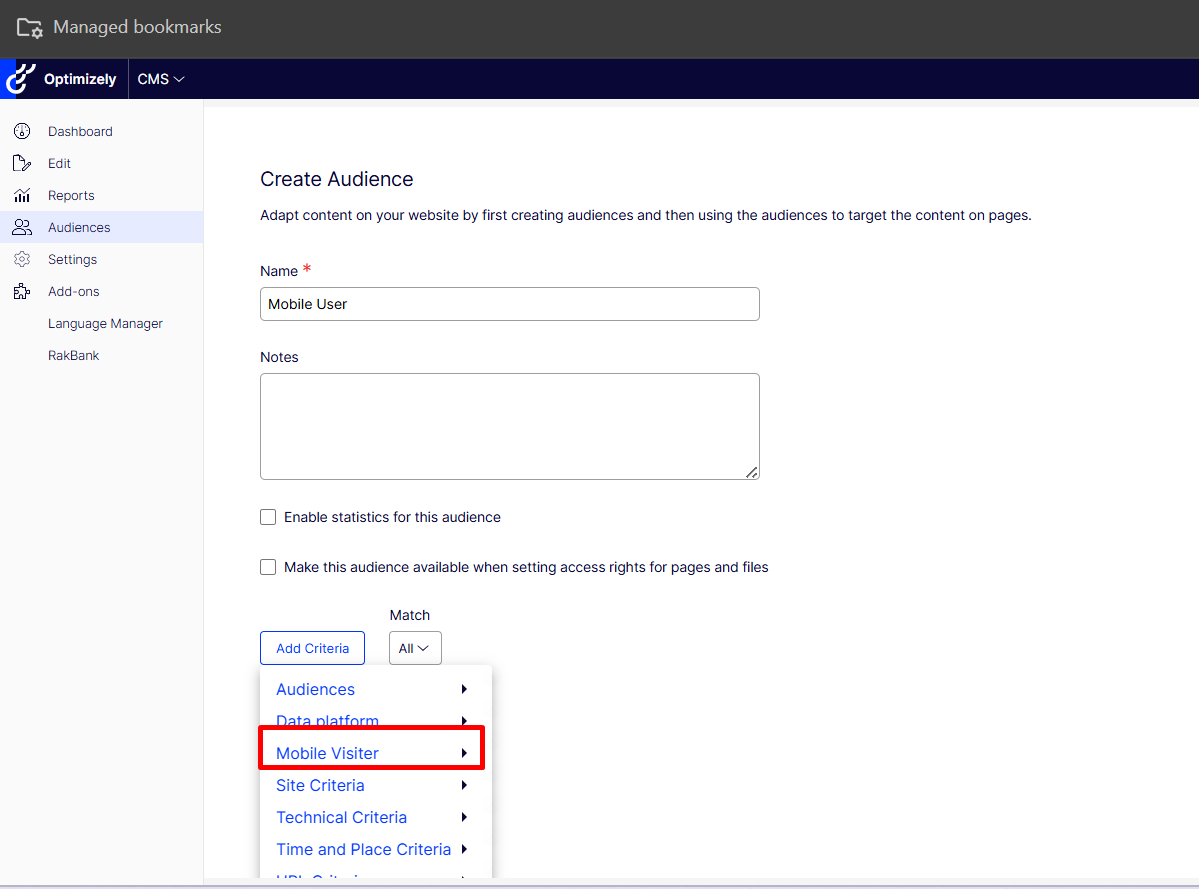The height and width of the screenshot is (889, 1199).
Task: Open the Dashboard gauge icon
Action: click(22, 131)
